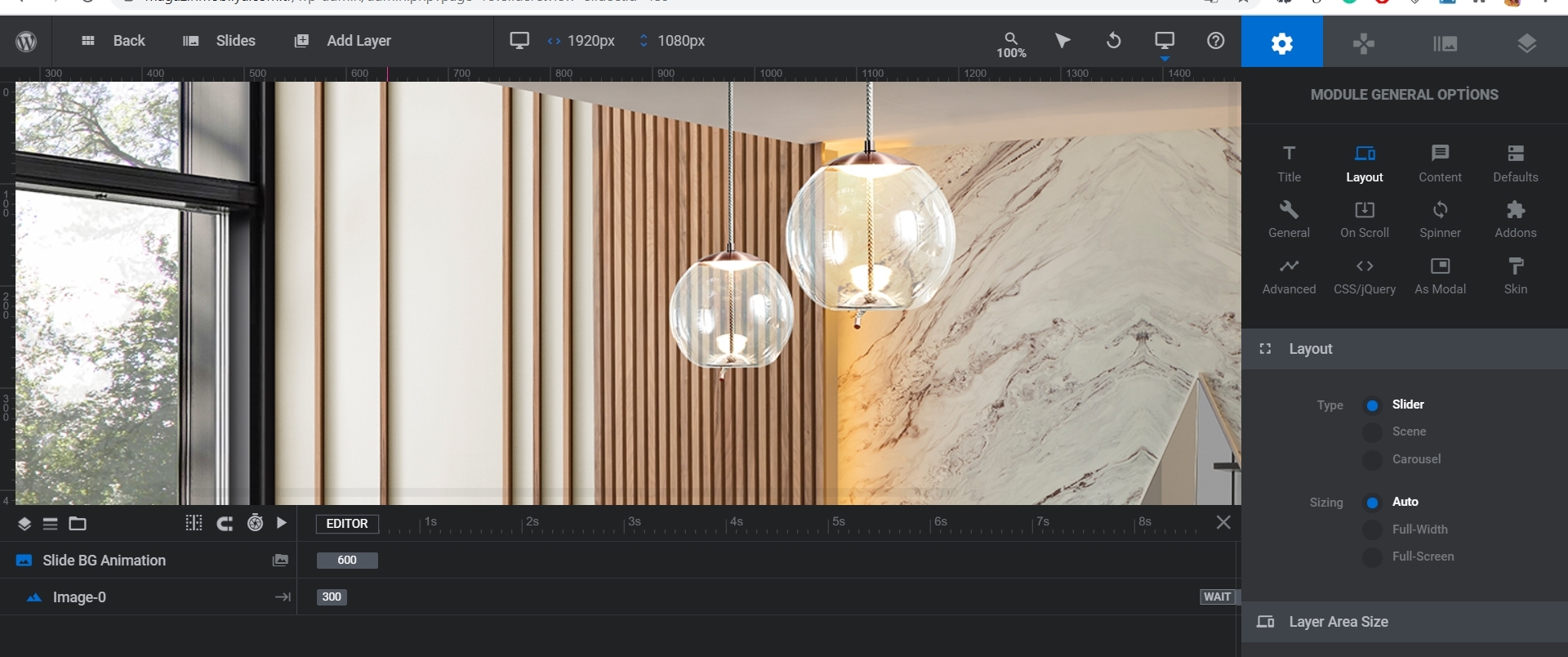The width and height of the screenshot is (1568, 657).
Task: Select Auto sizing radio button
Action: pos(1373,503)
